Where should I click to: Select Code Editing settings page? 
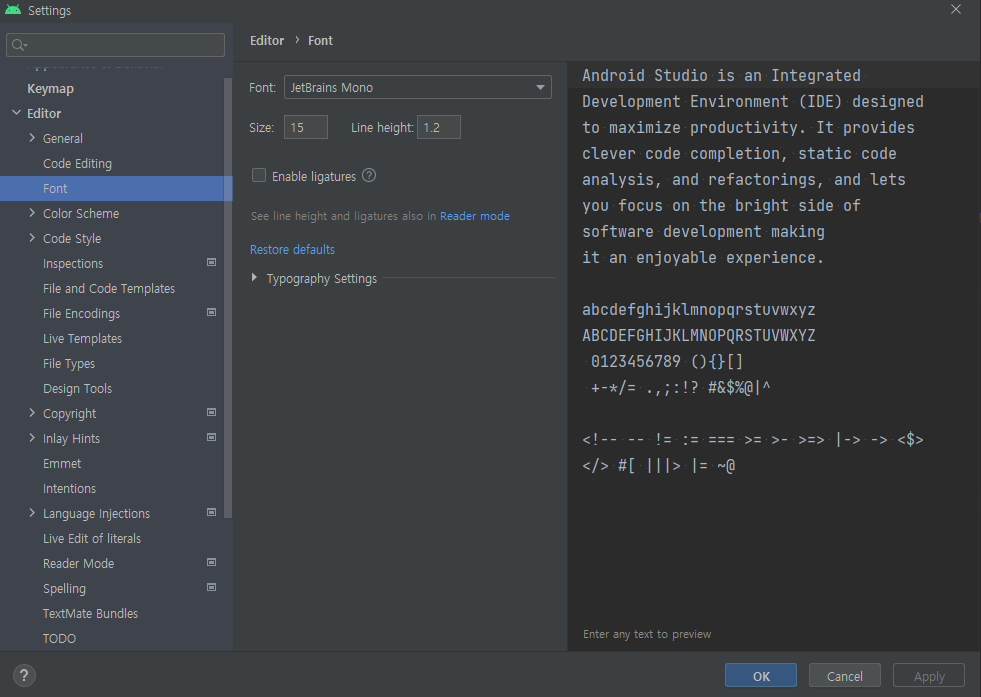(x=78, y=164)
